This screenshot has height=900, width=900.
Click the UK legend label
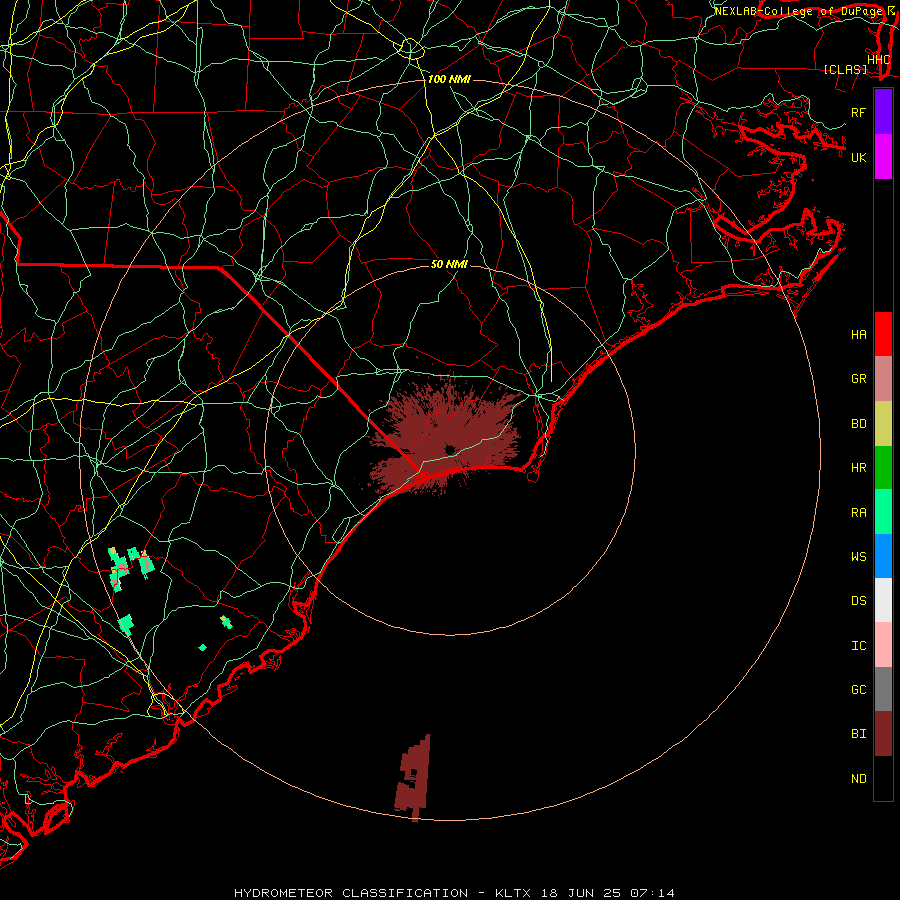tap(859, 157)
